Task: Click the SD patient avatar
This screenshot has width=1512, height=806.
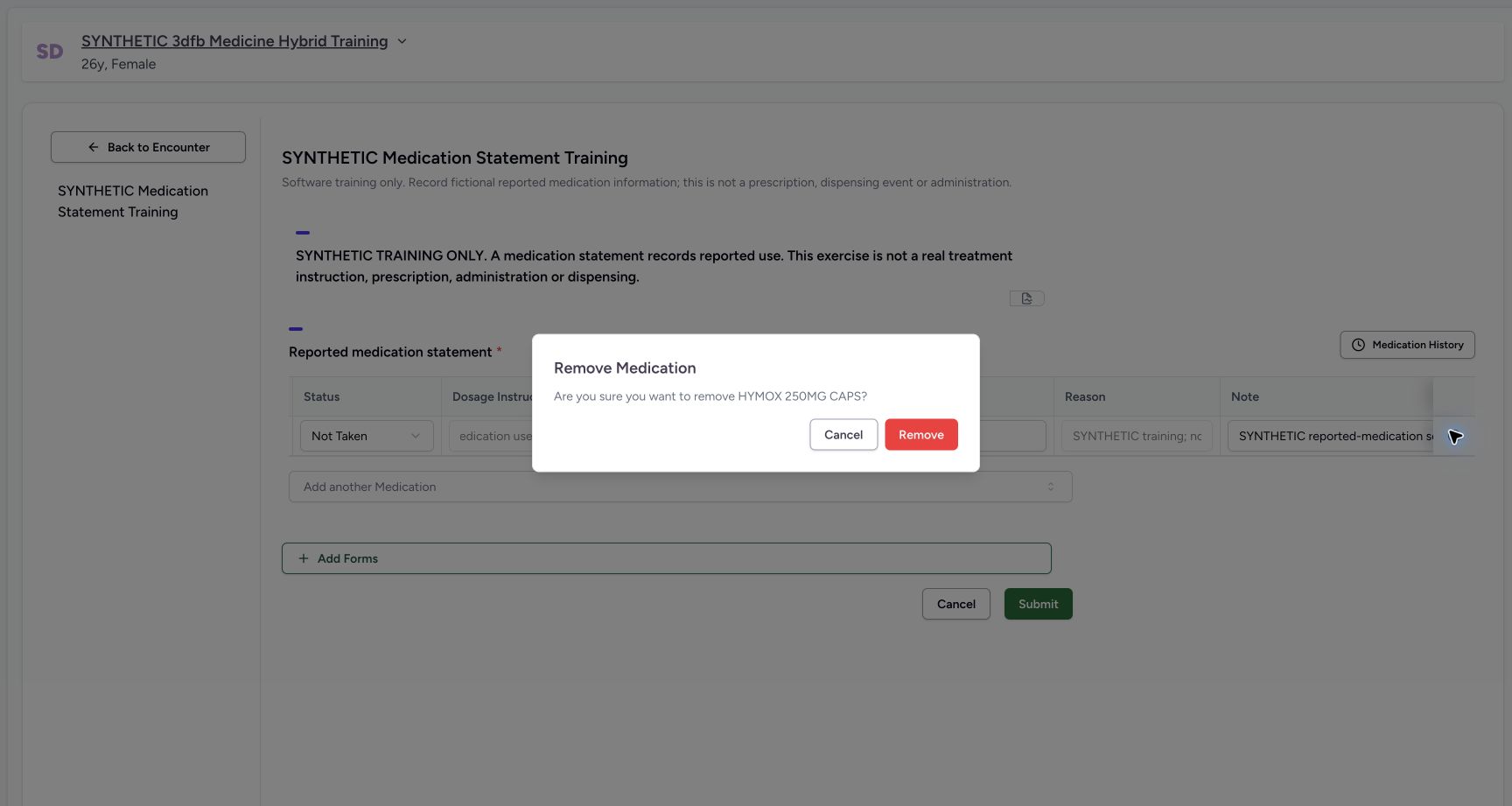Action: [50, 52]
